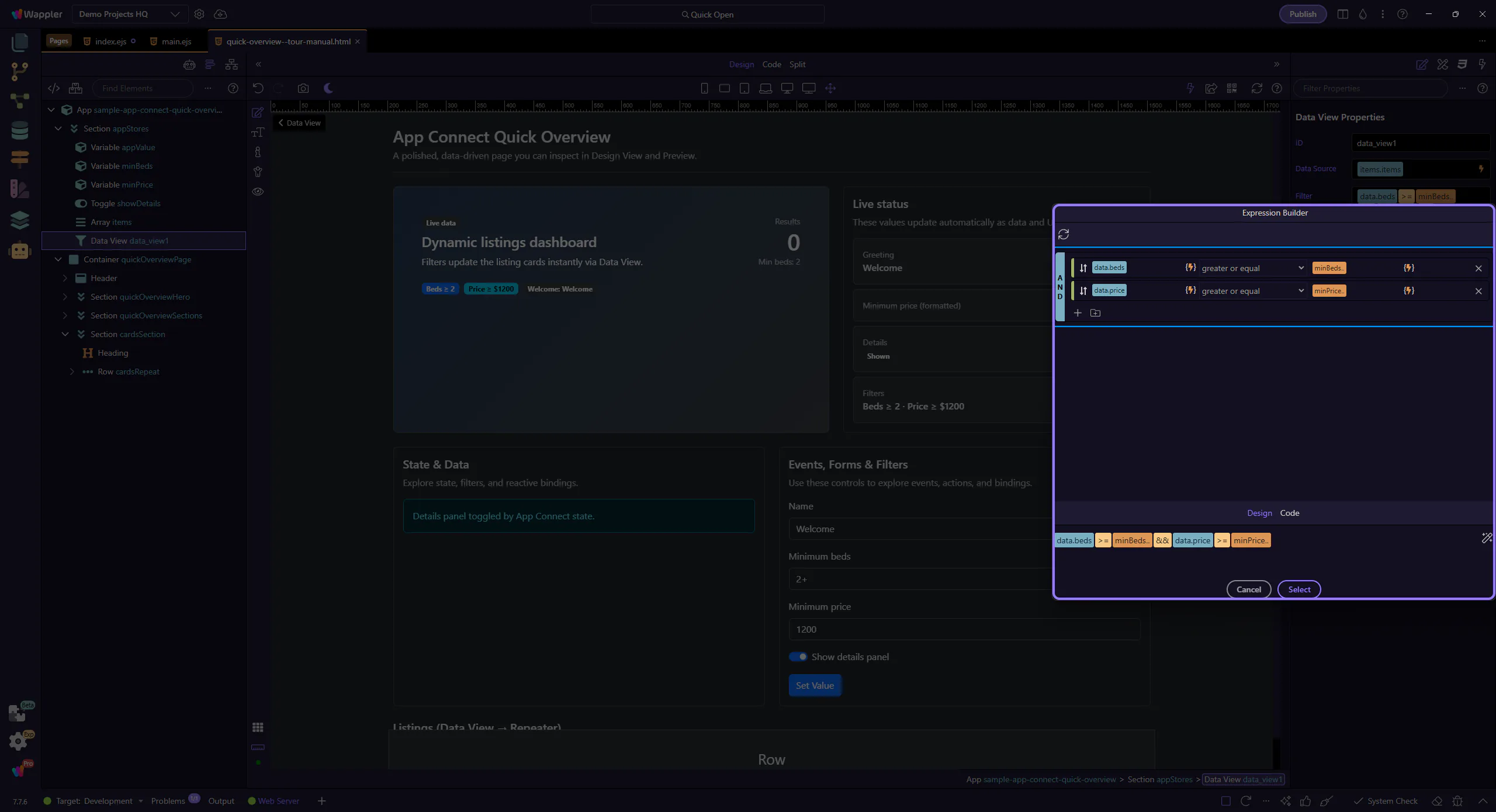Toggle dark mode moon icon
Screen dimensions: 1496x812
click(x=328, y=88)
